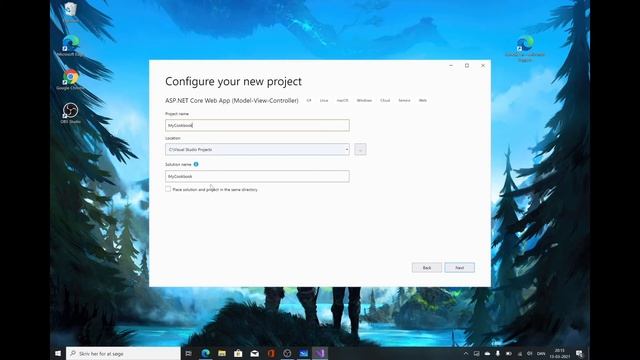Image resolution: width=640 pixels, height=360 pixels.
Task: Click microphone icon in system tray
Action: [498, 353]
